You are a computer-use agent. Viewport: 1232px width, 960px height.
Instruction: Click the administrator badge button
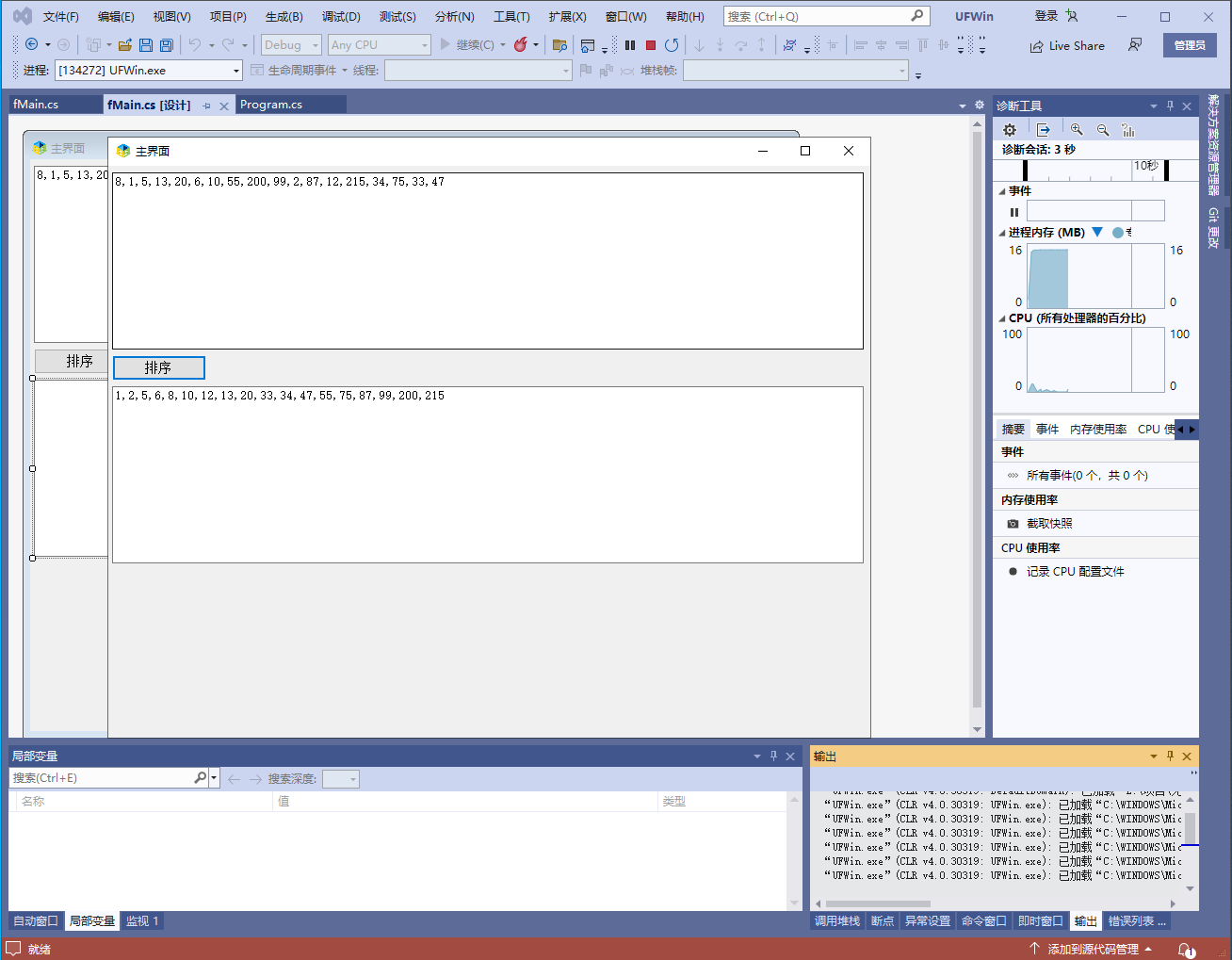click(x=1190, y=45)
